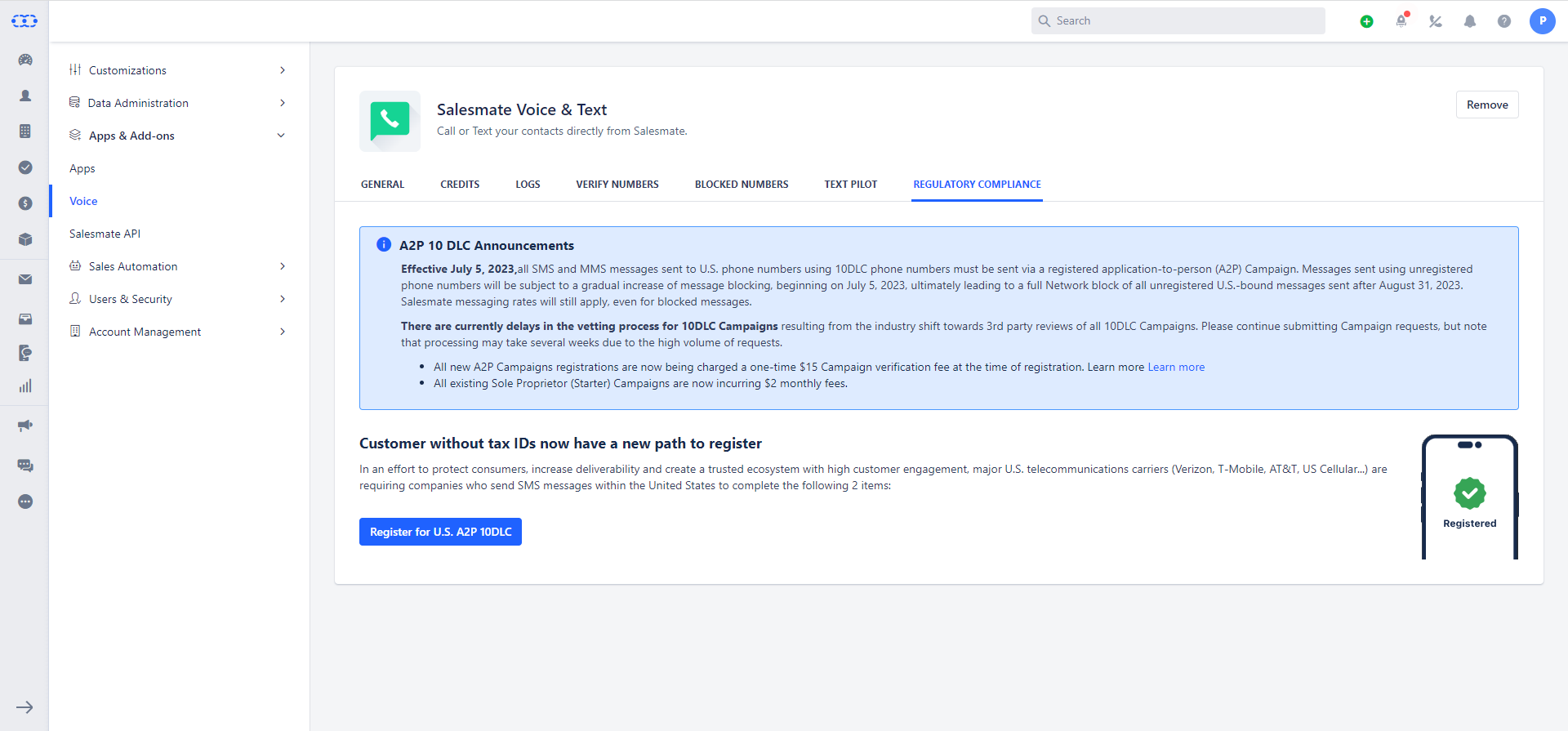Image resolution: width=1568 pixels, height=731 pixels.
Task: Open the Products box icon
Action: [x=25, y=239]
